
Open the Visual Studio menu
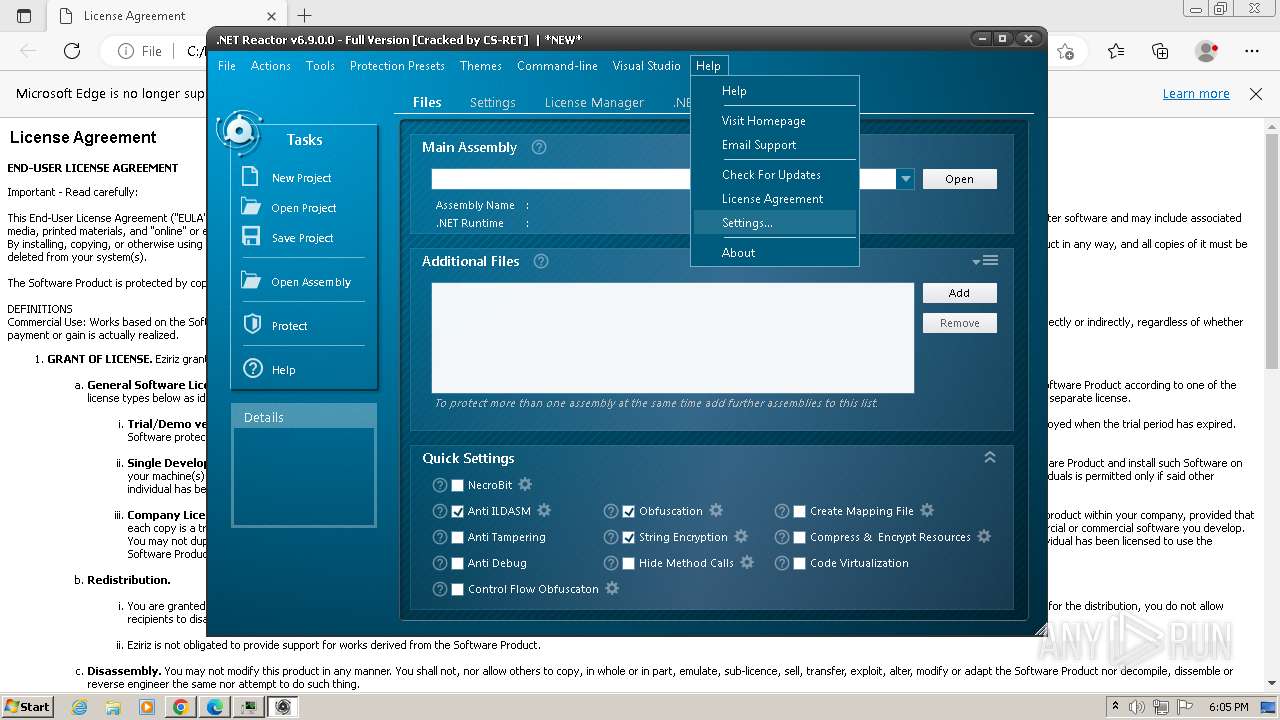click(646, 65)
